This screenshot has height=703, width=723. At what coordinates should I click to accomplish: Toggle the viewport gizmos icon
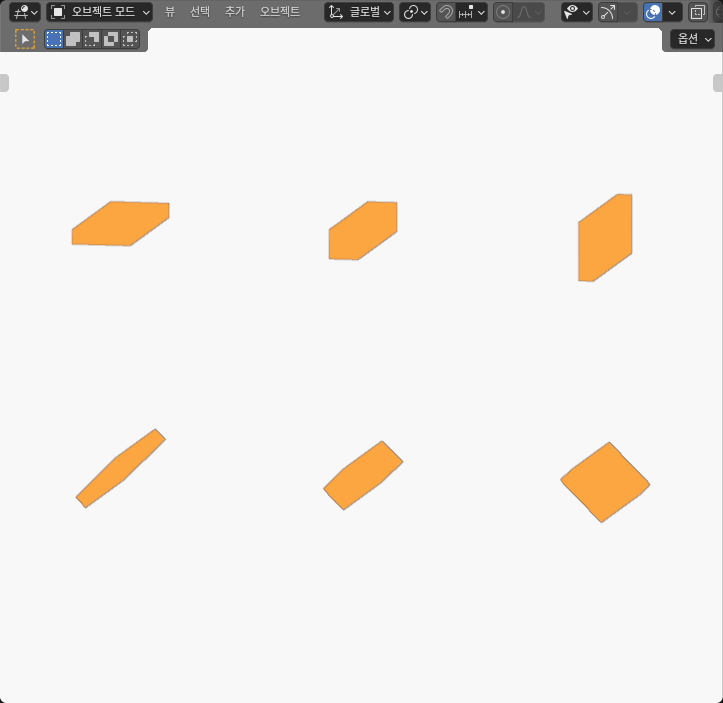point(608,12)
